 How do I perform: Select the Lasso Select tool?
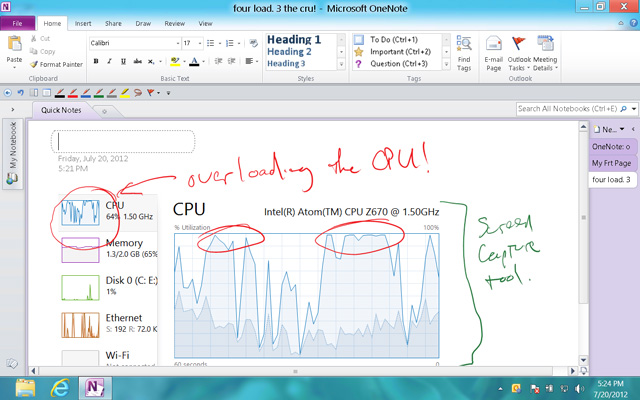tap(138, 93)
